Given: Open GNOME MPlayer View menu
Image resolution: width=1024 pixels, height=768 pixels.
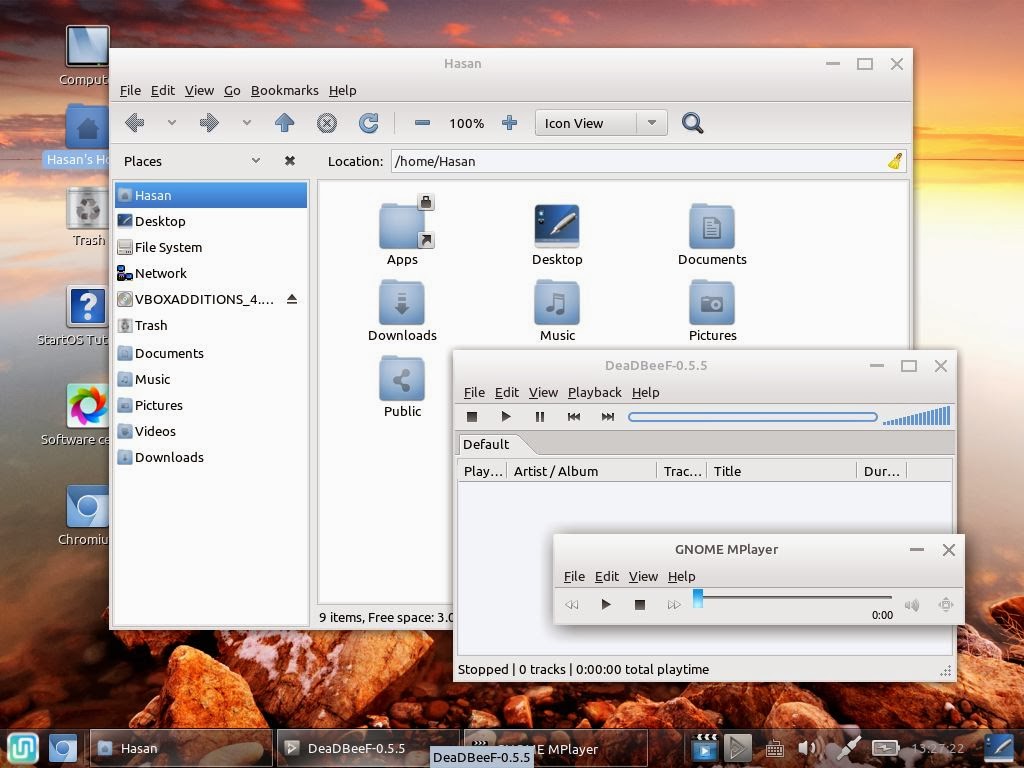Looking at the screenshot, I should (x=643, y=577).
